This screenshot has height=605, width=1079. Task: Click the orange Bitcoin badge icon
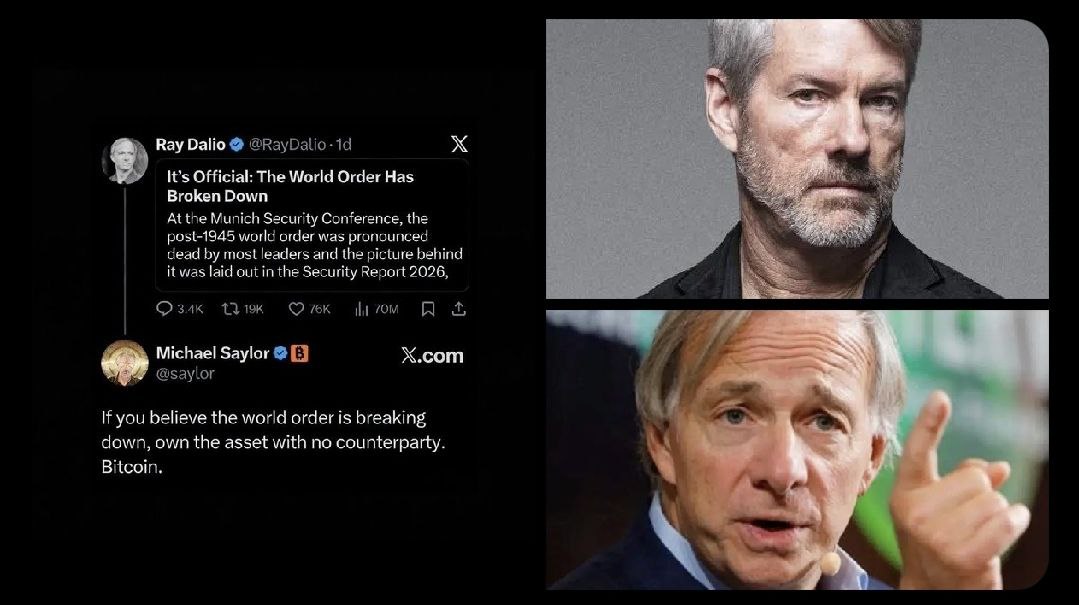299,353
